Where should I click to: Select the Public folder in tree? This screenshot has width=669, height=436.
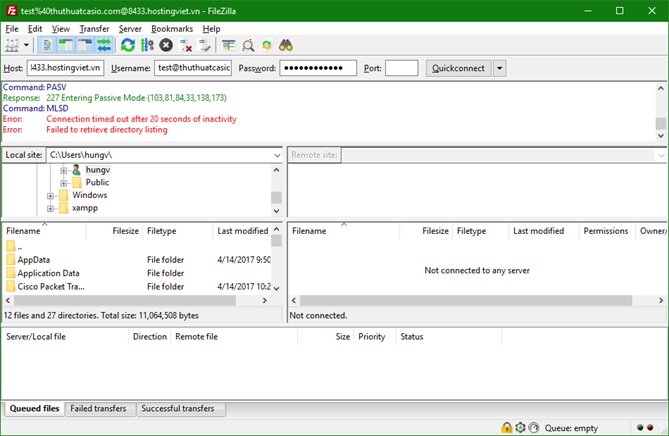pos(97,183)
